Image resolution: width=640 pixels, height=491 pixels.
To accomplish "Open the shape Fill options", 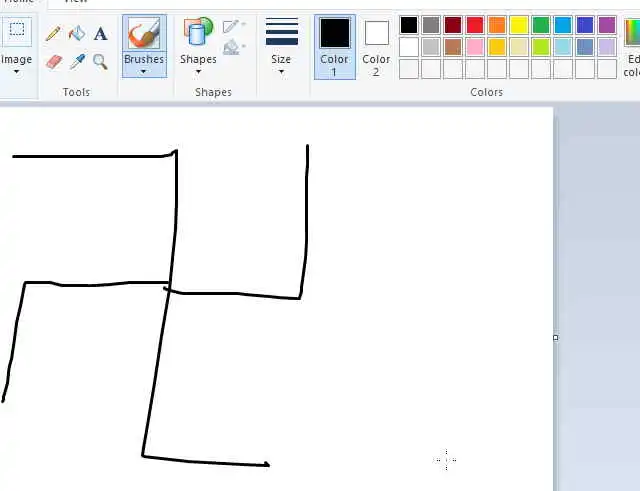I will click(x=234, y=47).
